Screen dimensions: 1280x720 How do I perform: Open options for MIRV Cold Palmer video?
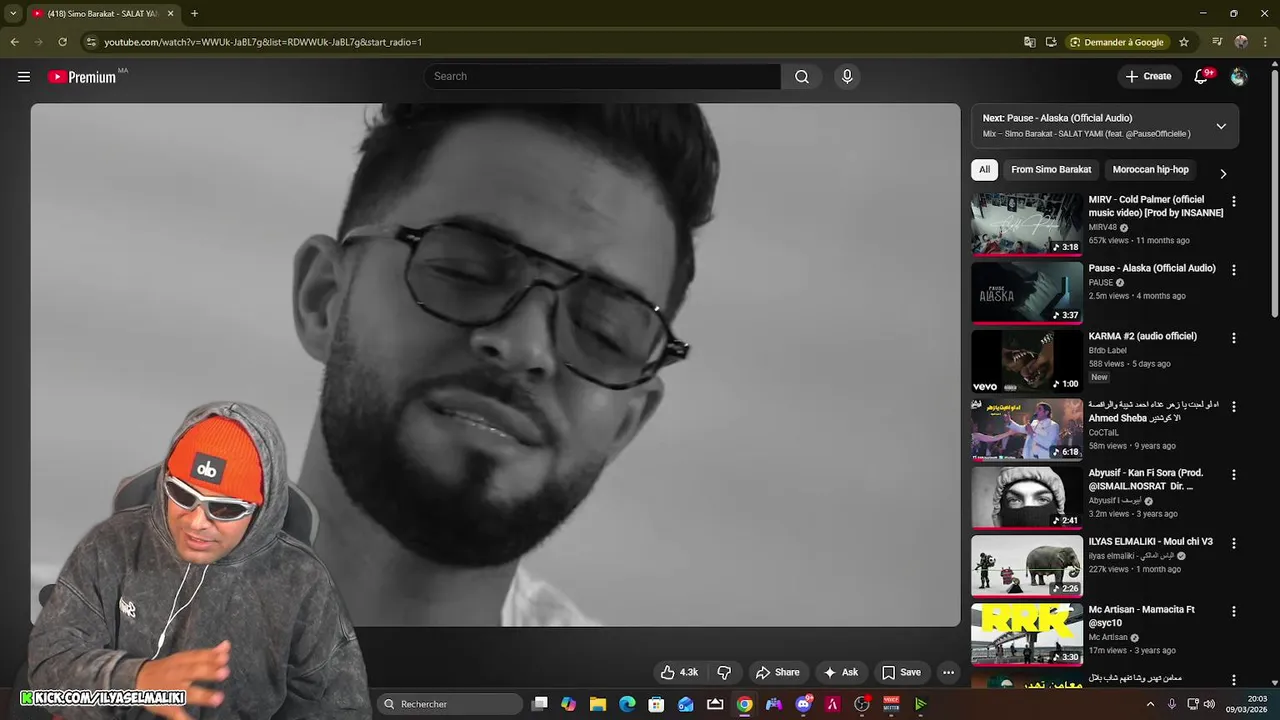click(1234, 201)
